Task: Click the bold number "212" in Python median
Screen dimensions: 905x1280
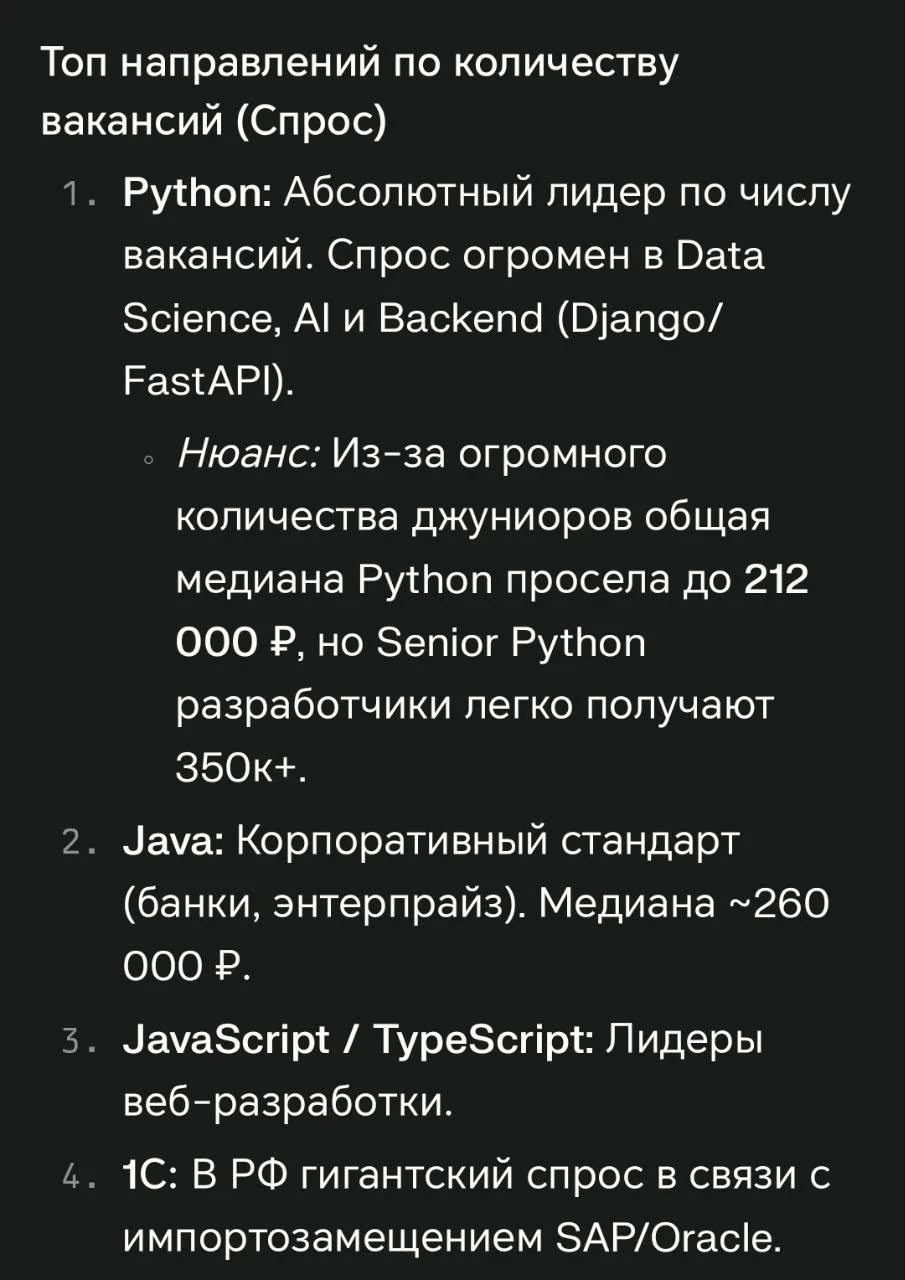Action: pos(776,580)
